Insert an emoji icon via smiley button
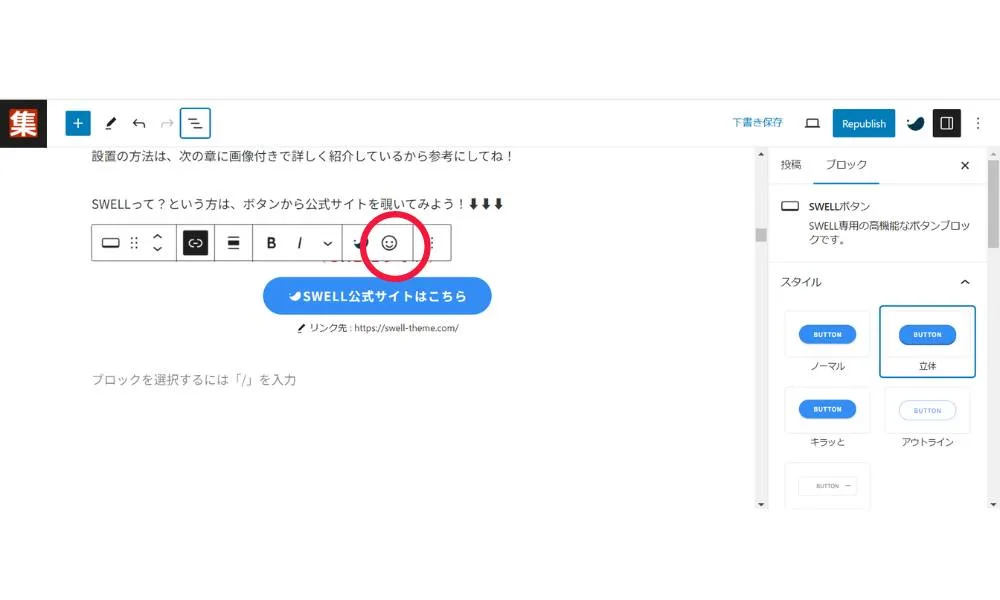1000x600 pixels. coord(389,243)
